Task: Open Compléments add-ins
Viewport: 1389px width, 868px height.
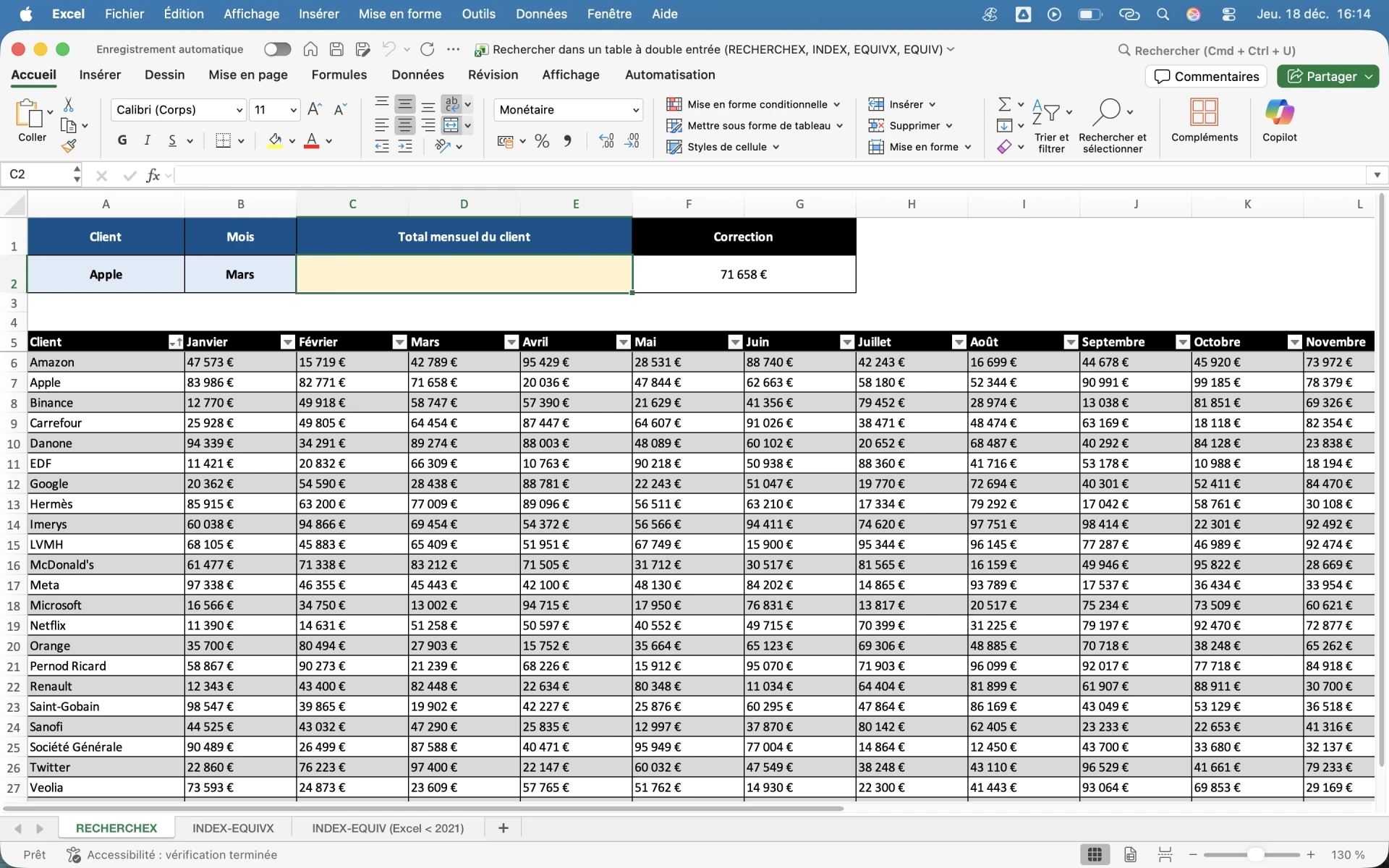Action: [x=1204, y=120]
